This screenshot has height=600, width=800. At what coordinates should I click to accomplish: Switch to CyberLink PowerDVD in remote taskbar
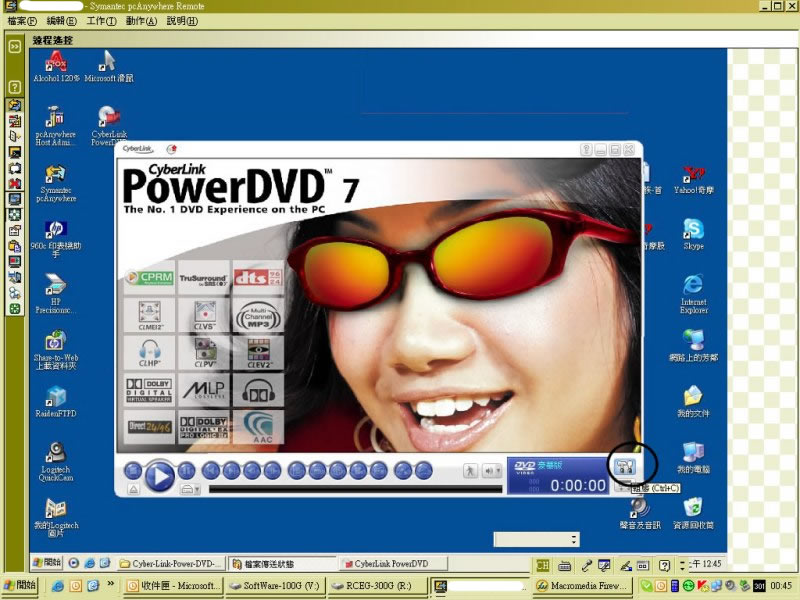(x=393, y=564)
